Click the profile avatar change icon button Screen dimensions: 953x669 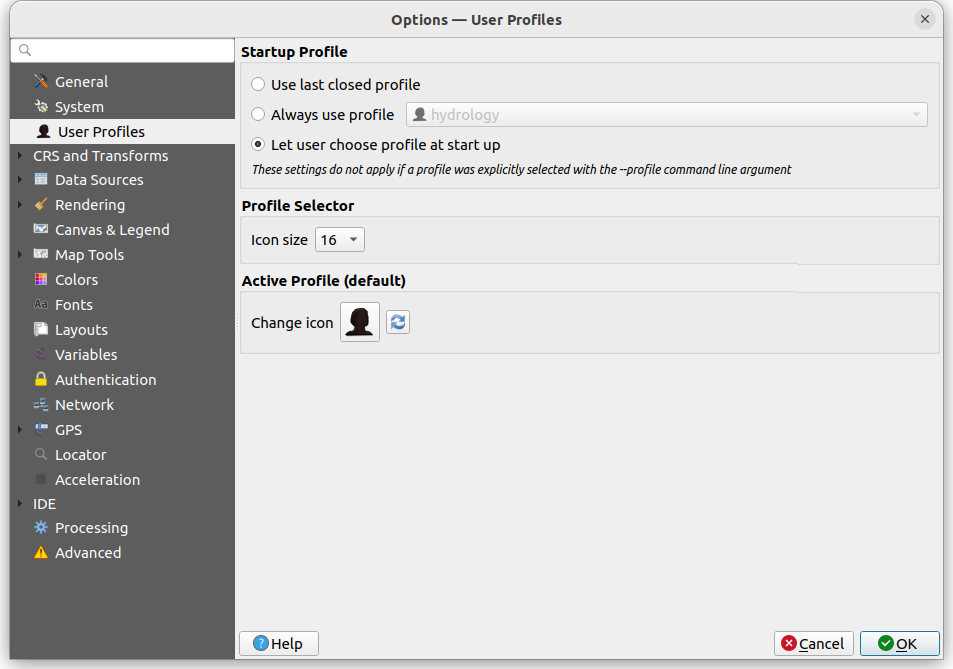coord(360,322)
